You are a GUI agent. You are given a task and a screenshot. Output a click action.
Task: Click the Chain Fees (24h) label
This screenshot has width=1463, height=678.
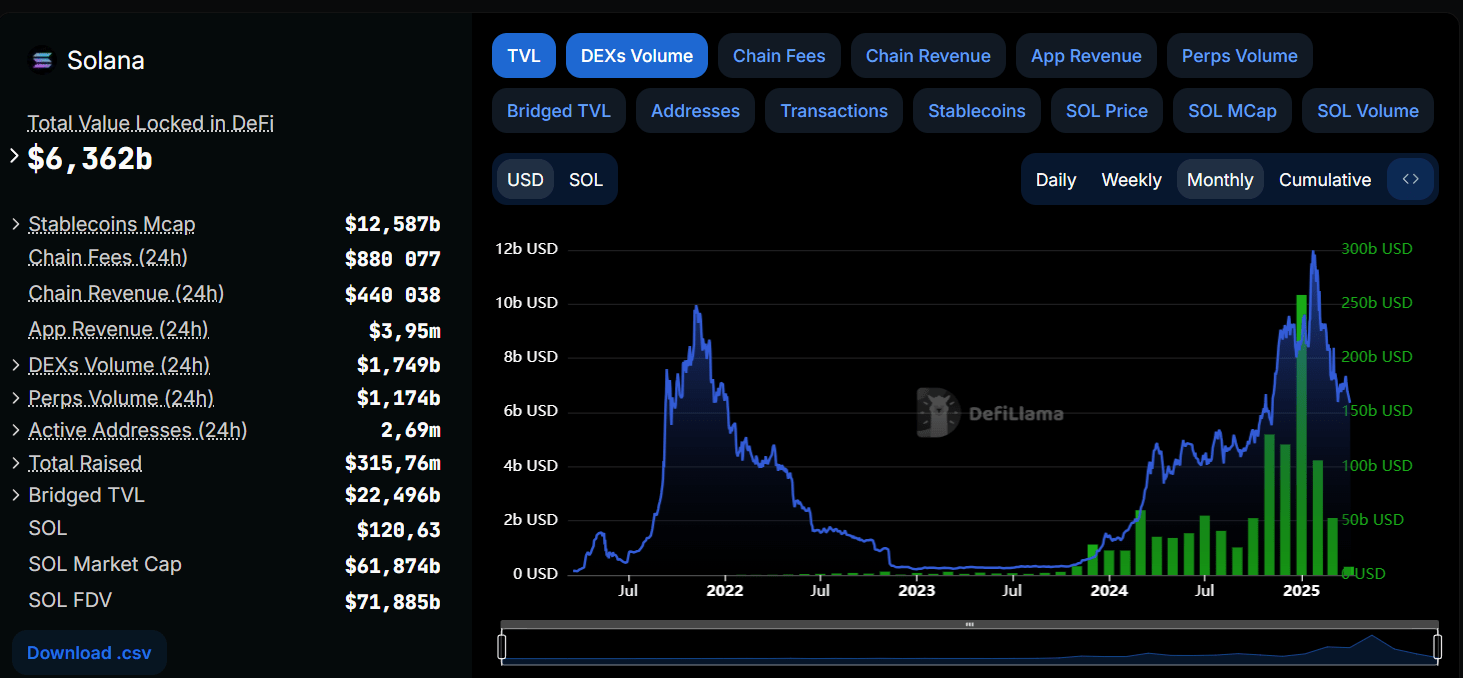(108, 258)
